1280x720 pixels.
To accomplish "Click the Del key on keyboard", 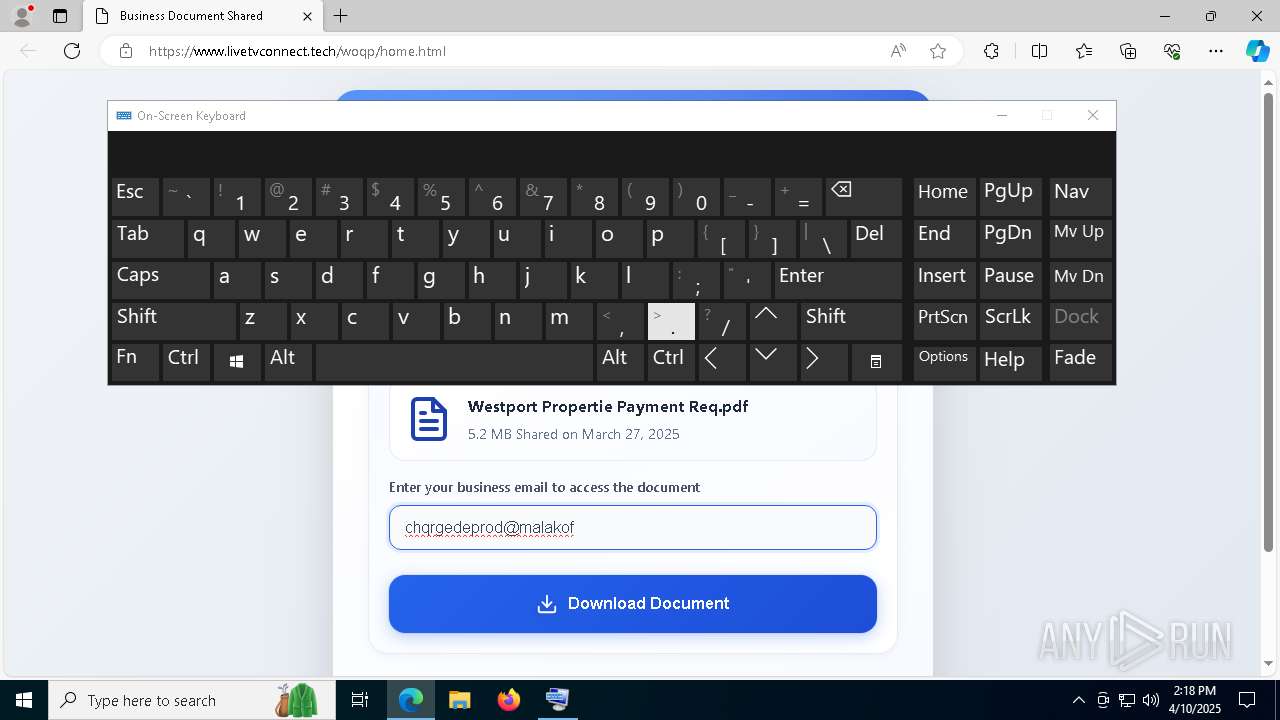I will point(876,239).
